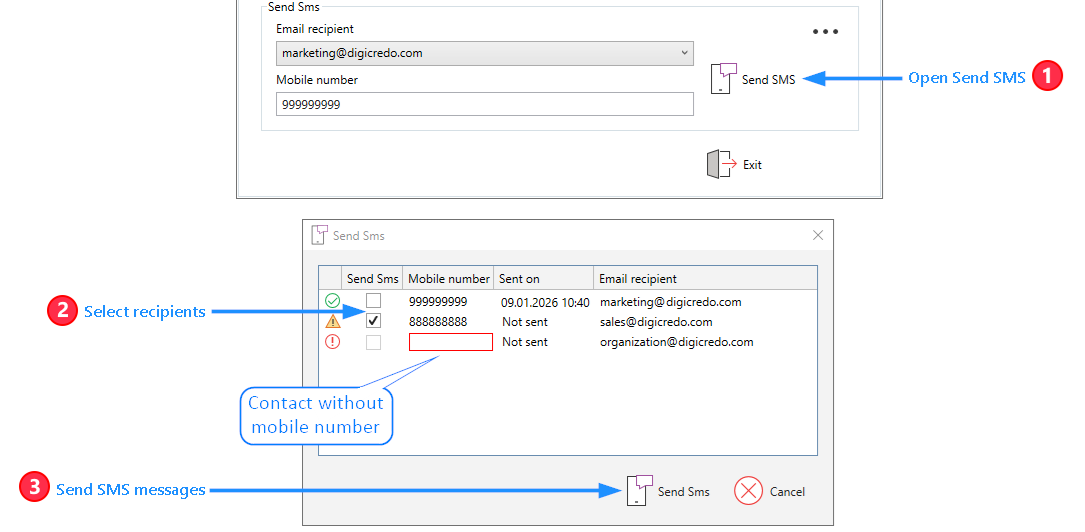The image size is (1085, 532).
Task: Click the green checkmark status icon
Action: [x=332, y=301]
